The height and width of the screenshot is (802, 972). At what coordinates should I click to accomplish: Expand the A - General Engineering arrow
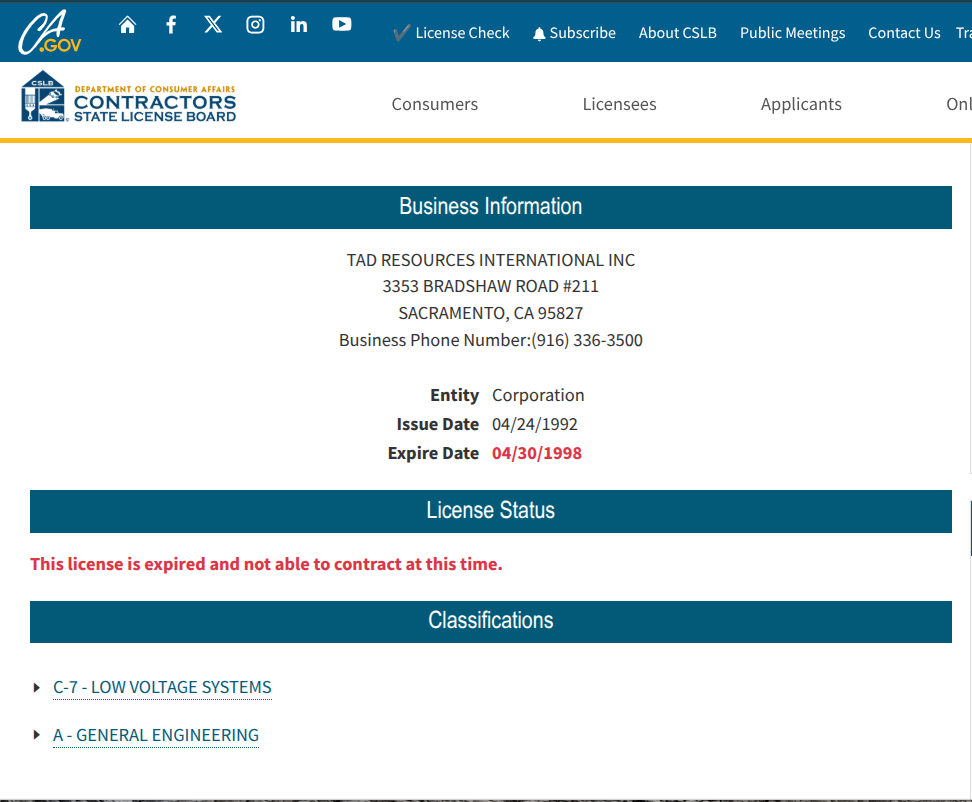[x=37, y=735]
